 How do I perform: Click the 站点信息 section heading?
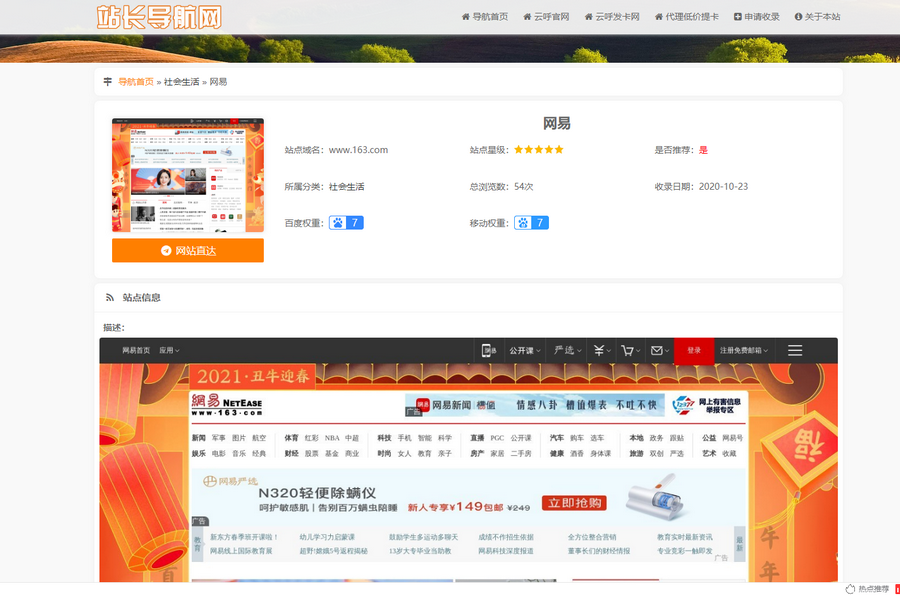click(x=141, y=297)
